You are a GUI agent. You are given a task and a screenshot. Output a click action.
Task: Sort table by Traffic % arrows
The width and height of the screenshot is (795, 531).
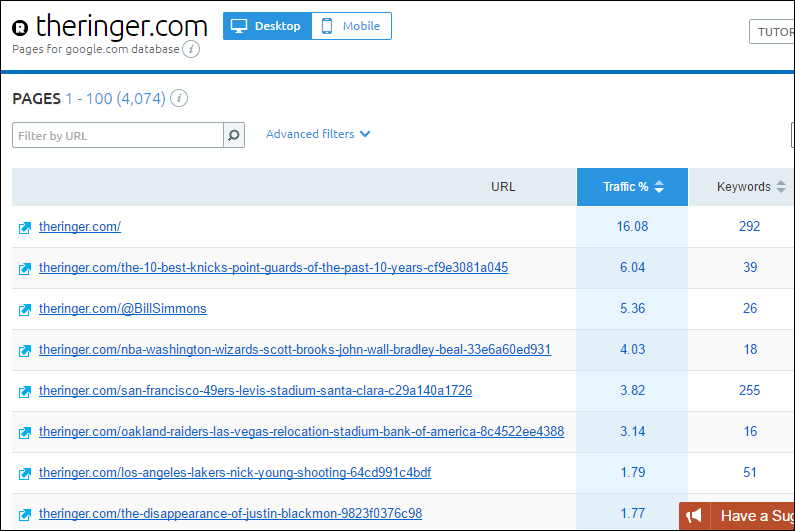[659, 187]
